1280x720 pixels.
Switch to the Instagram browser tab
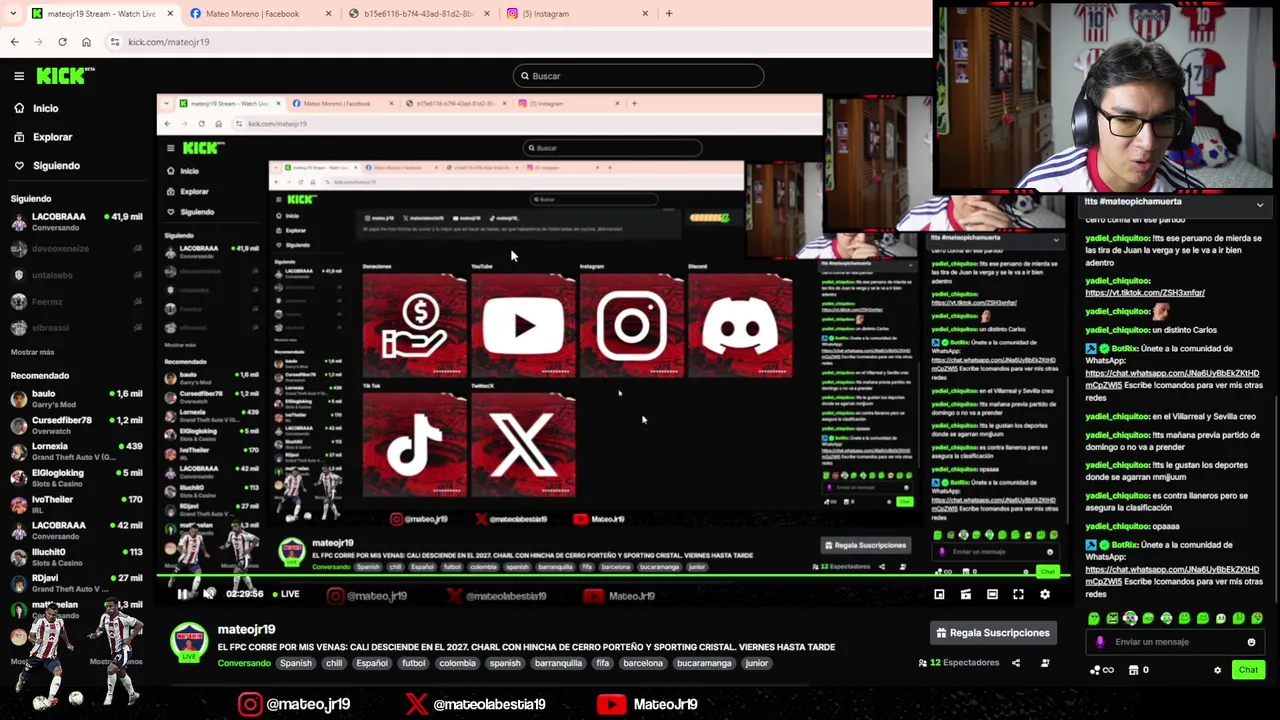579,13
